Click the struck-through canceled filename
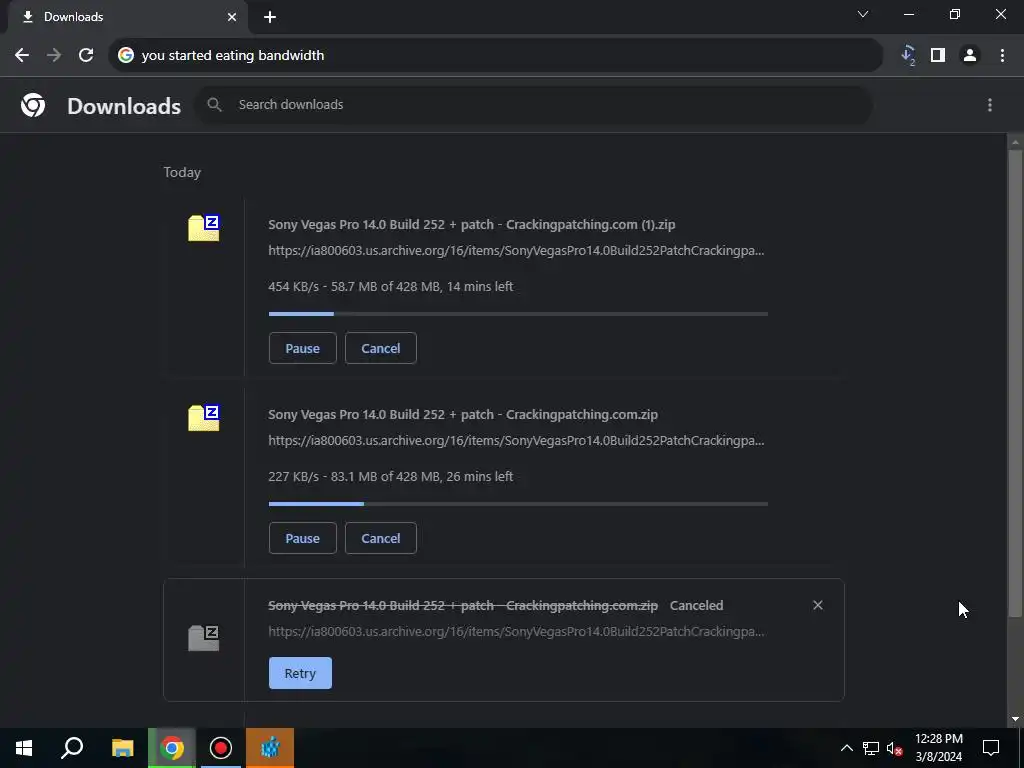This screenshot has width=1024, height=768. [463, 605]
